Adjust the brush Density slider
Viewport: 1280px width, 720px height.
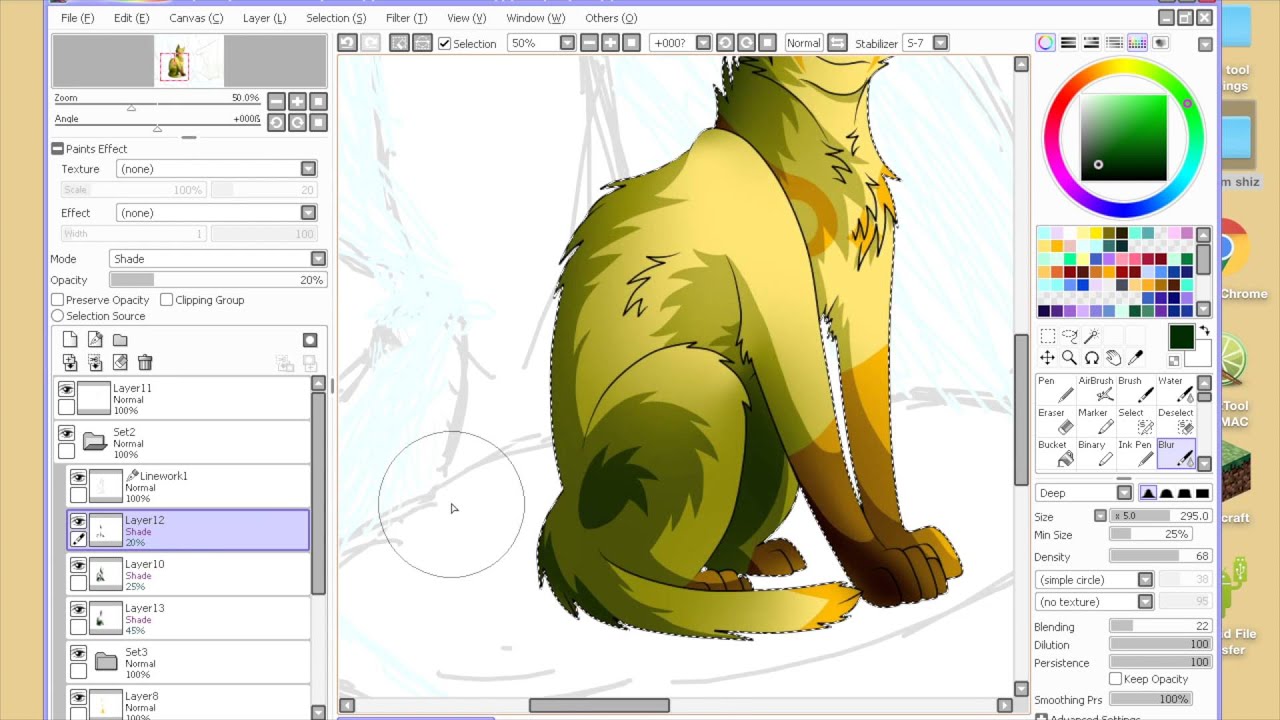tap(1160, 557)
